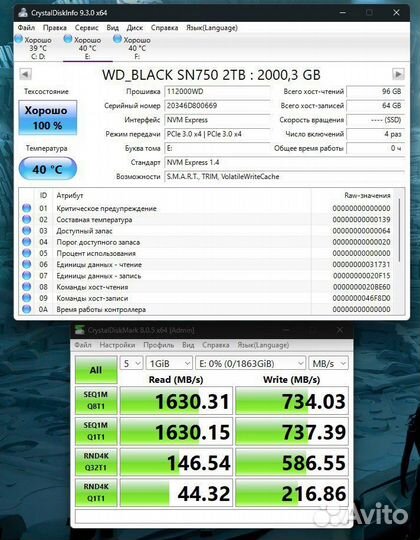Screen dimensions: 420x540
Task: Click the CrystalDiskMark title bar app icon
Action: click(80, 330)
